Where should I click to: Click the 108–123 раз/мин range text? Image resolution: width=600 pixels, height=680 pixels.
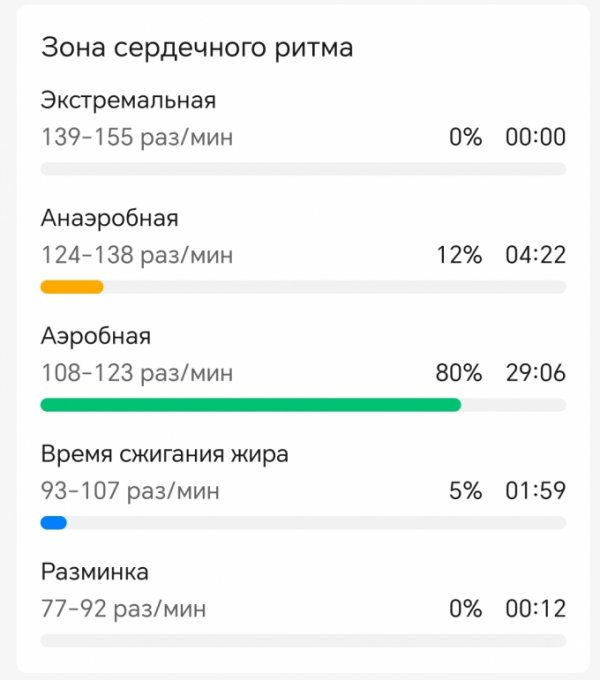pos(137,373)
